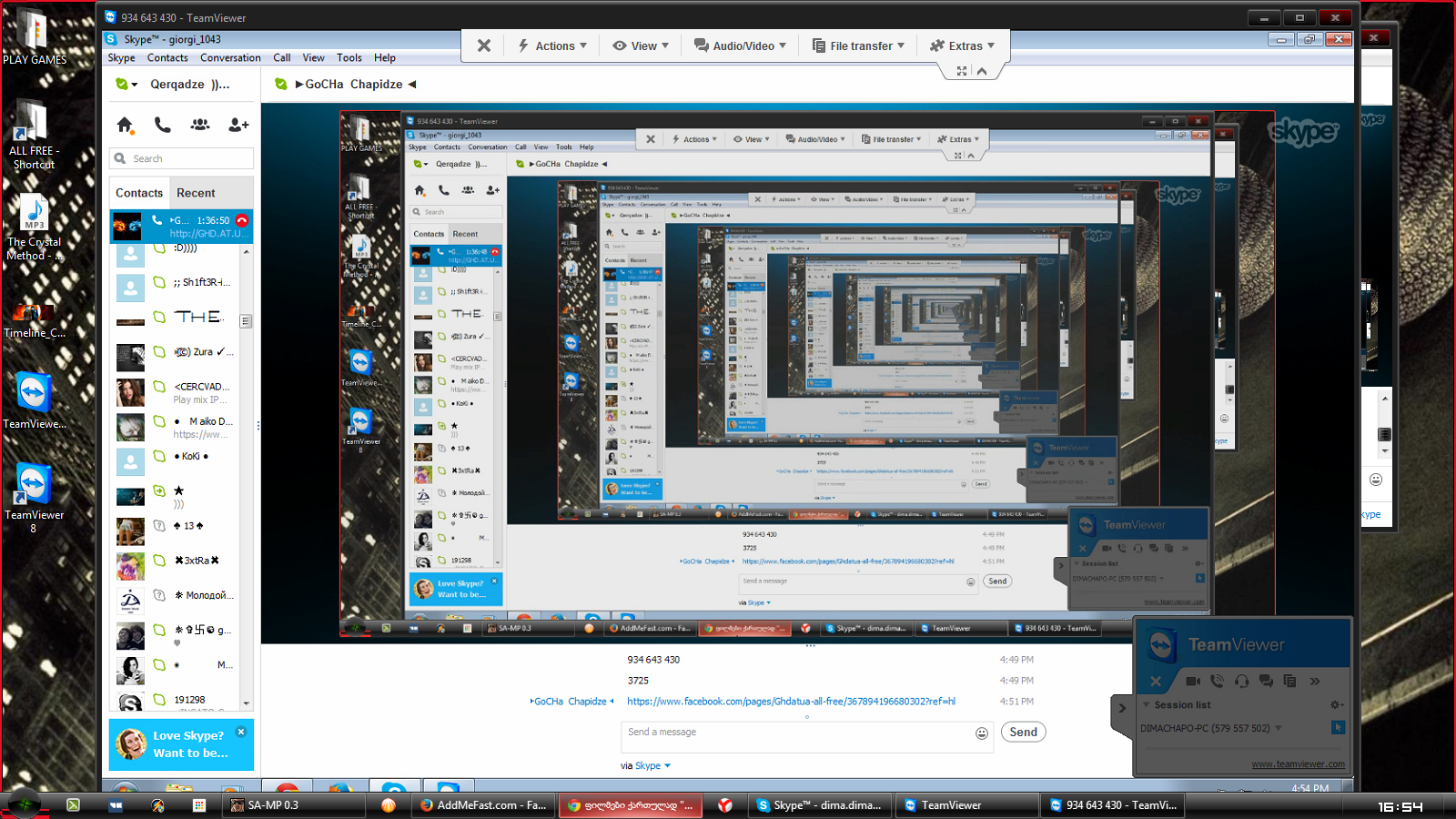Open the Start orb on the taskbar
This screenshot has width=1456, height=819.
point(25,804)
